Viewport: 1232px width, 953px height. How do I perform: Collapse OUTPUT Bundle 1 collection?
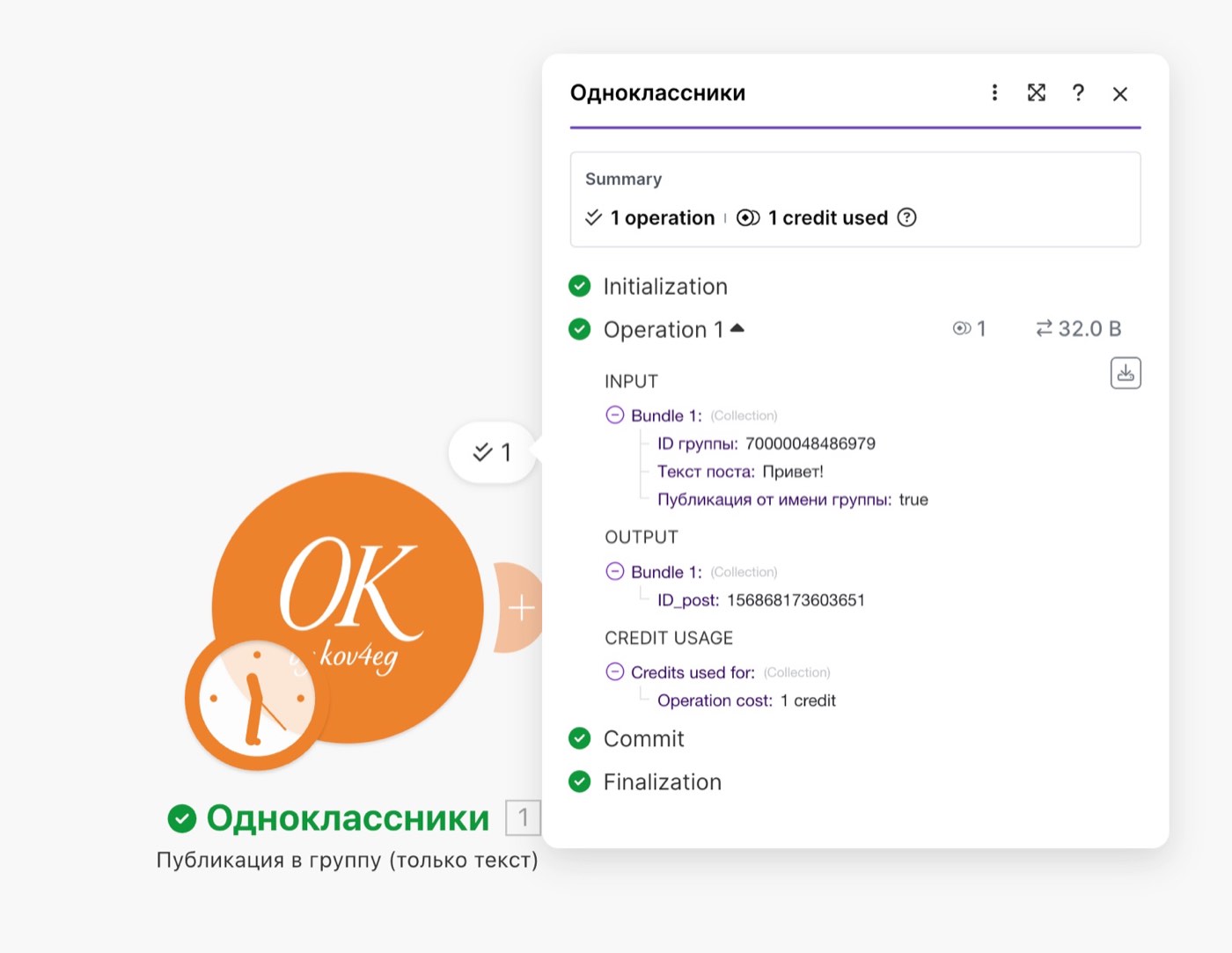(x=615, y=571)
